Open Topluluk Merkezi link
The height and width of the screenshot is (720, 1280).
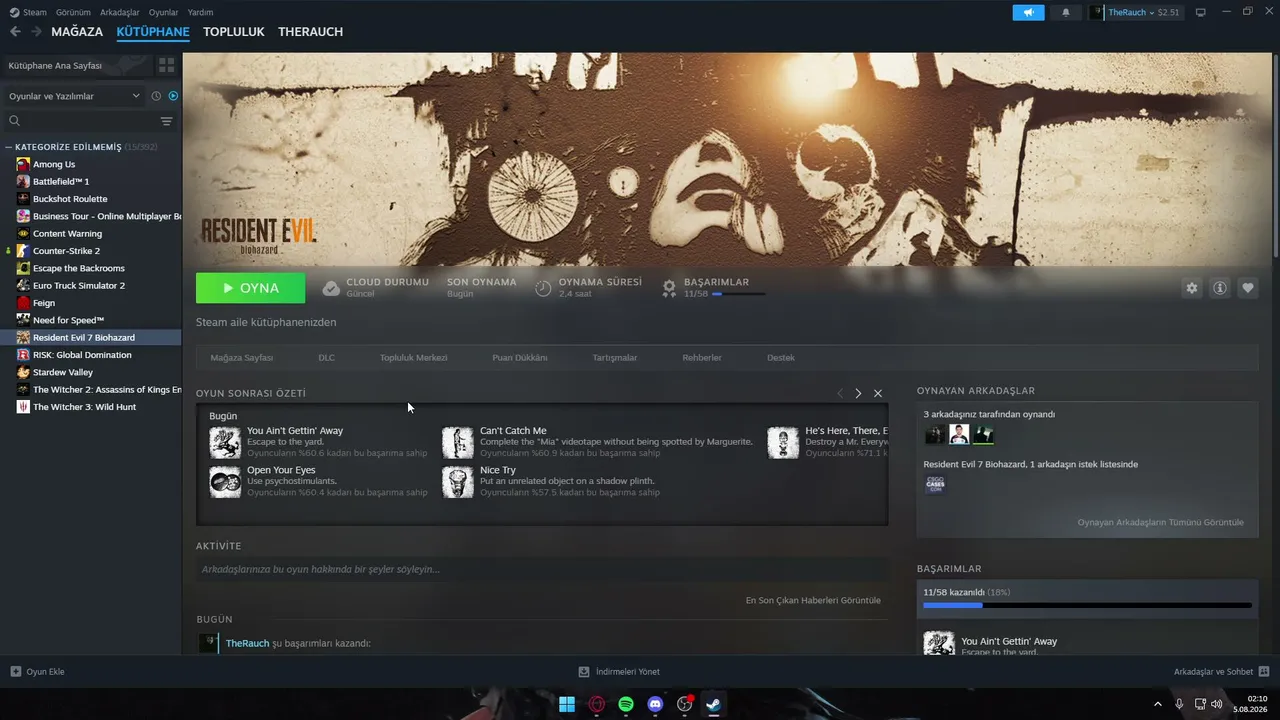pos(414,357)
